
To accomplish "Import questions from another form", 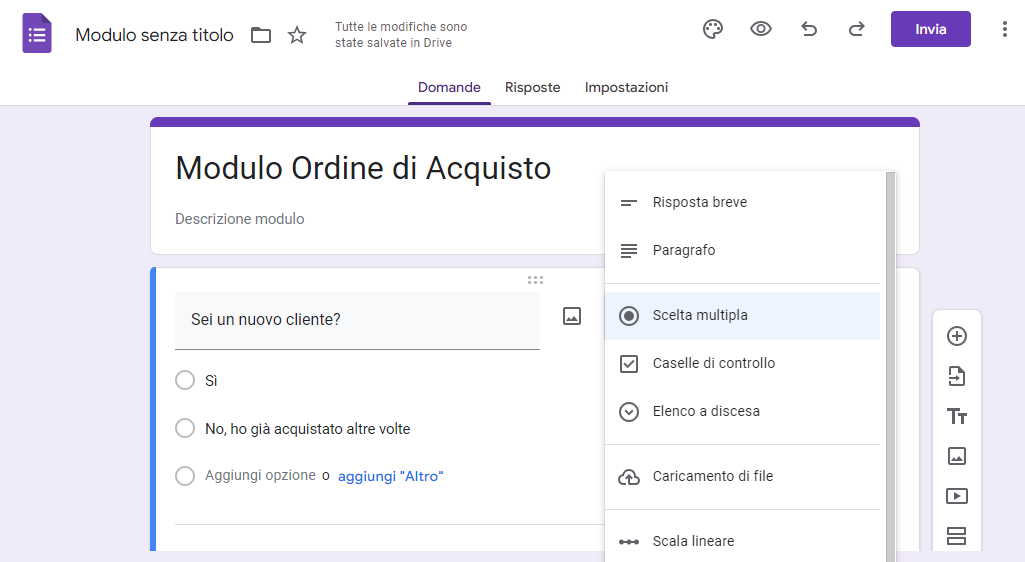I will [957, 376].
